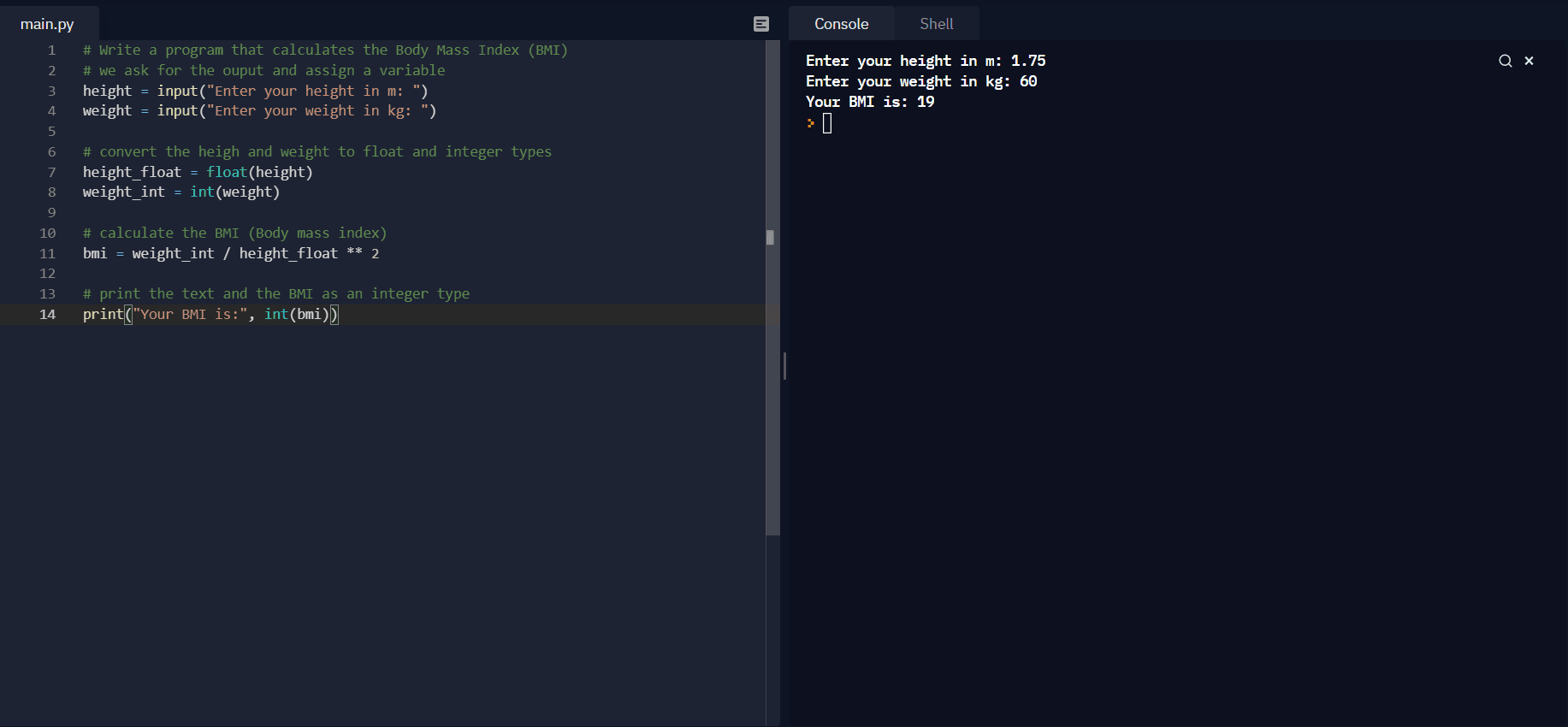
Task: Clear the console with the X icon
Action: [x=1529, y=61]
